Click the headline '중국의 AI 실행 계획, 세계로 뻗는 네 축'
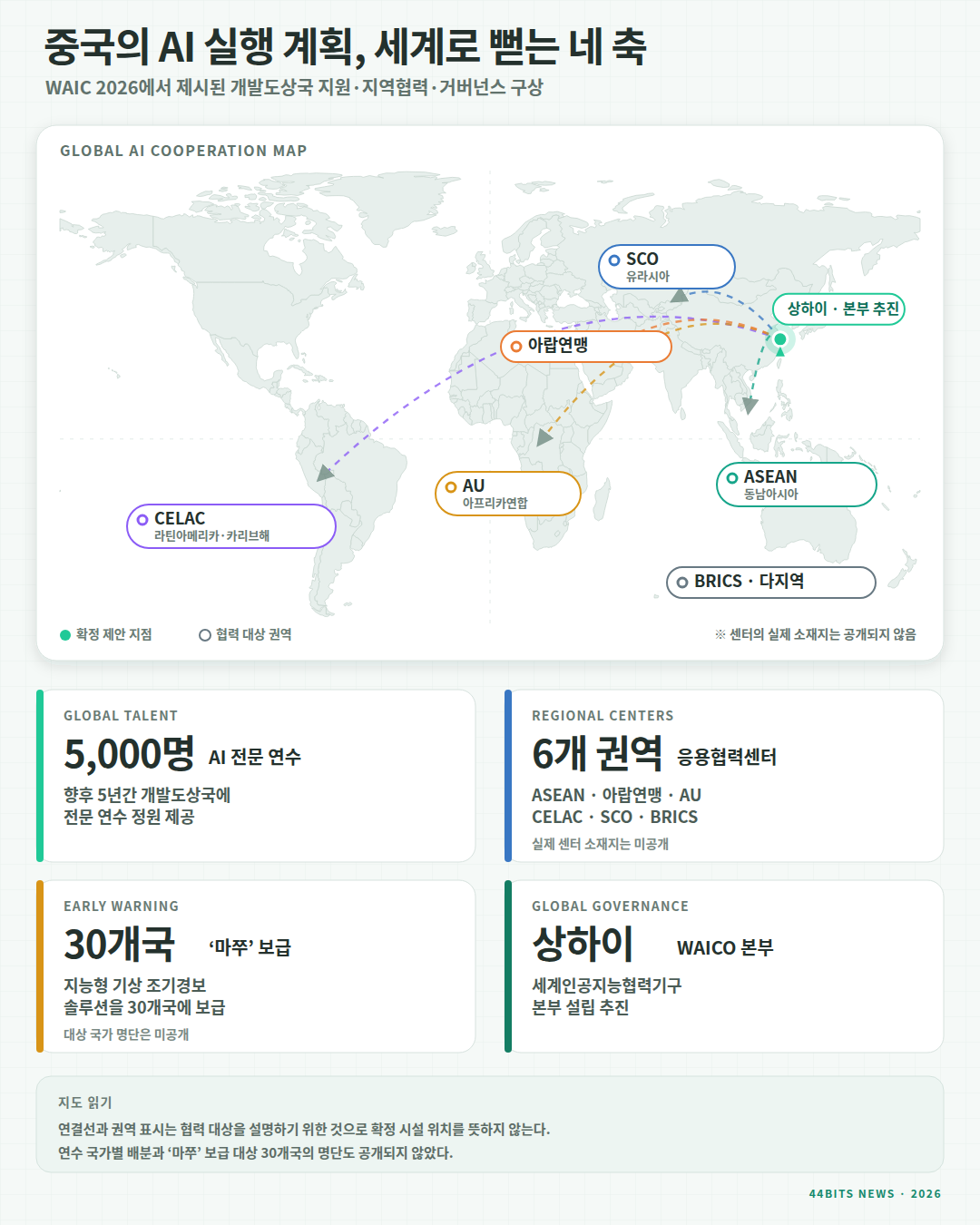980x1225 pixels. click(346, 46)
